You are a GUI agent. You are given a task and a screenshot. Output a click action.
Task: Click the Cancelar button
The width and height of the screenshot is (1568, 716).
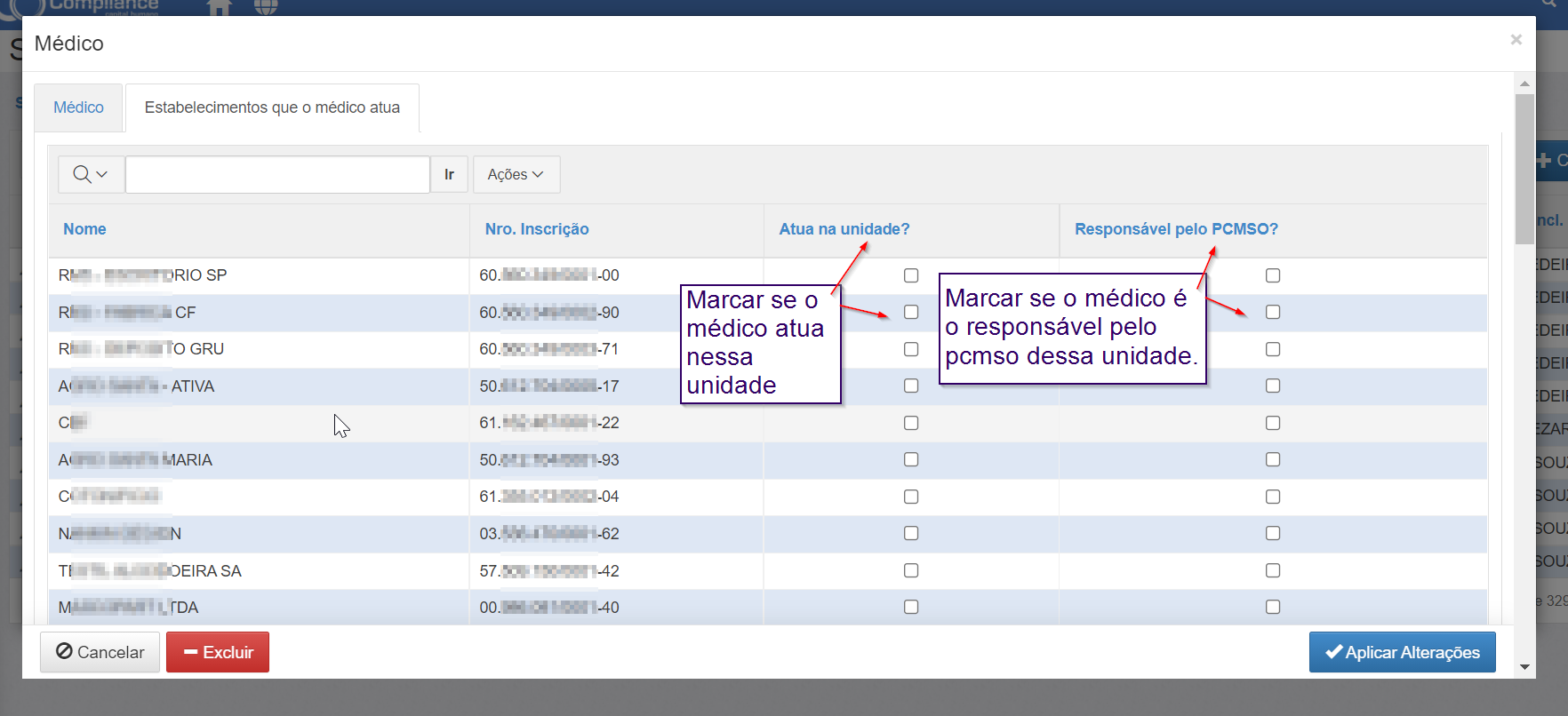100,652
